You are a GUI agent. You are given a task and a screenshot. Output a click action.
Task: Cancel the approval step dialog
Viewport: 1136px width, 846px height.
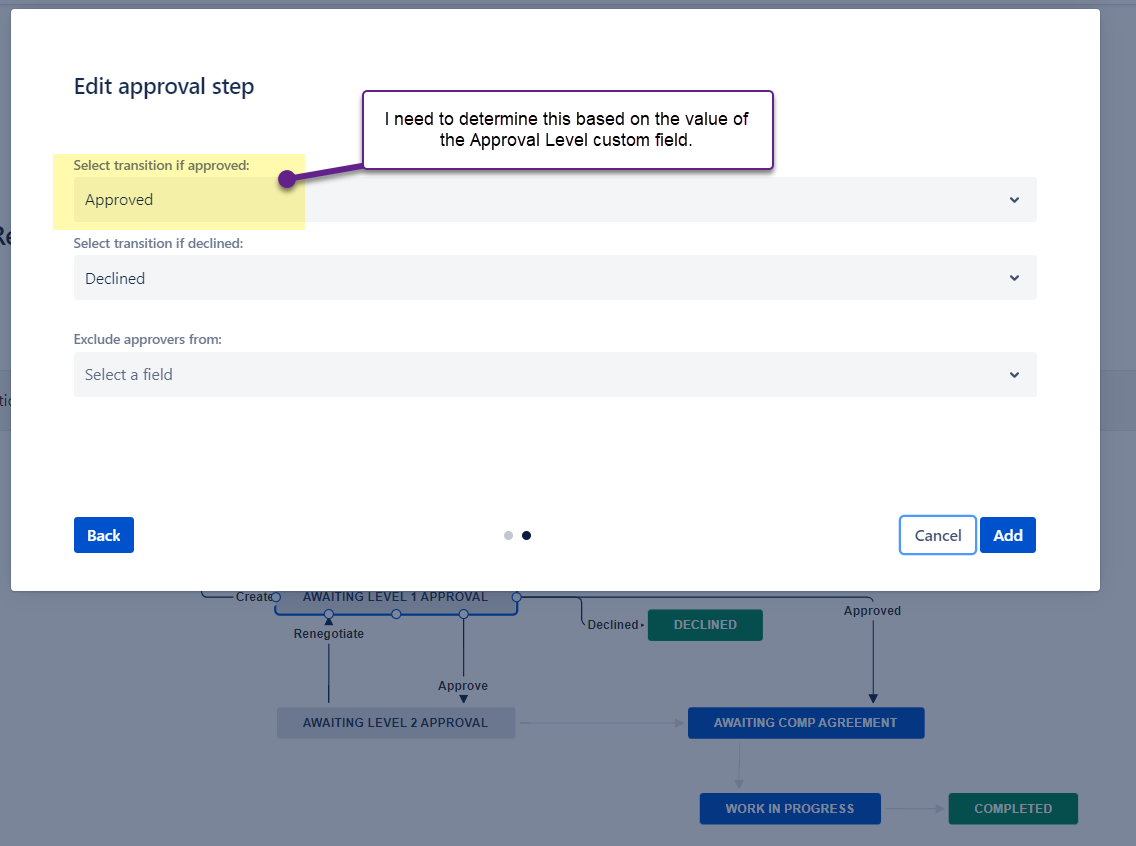coord(937,535)
